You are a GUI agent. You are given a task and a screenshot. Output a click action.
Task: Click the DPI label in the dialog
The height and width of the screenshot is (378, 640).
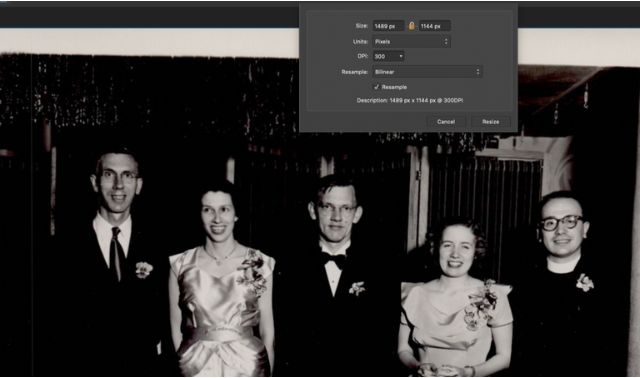(362, 56)
